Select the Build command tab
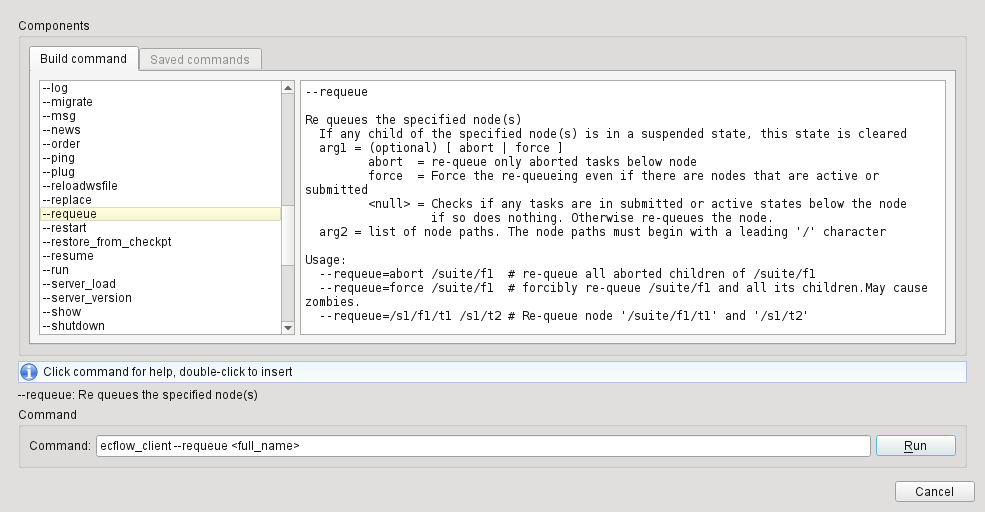985x512 pixels. pyautogui.click(x=83, y=59)
